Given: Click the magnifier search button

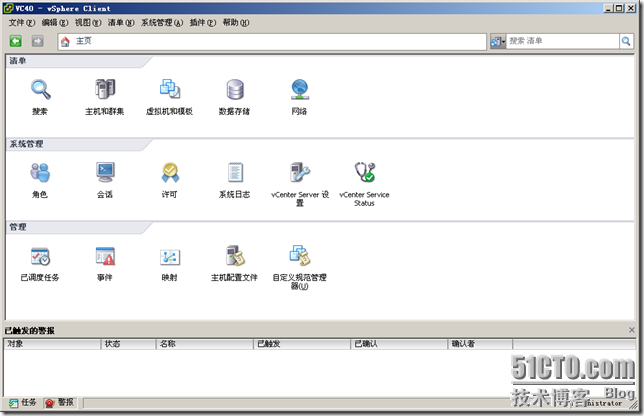Looking at the screenshot, I should 626,41.
